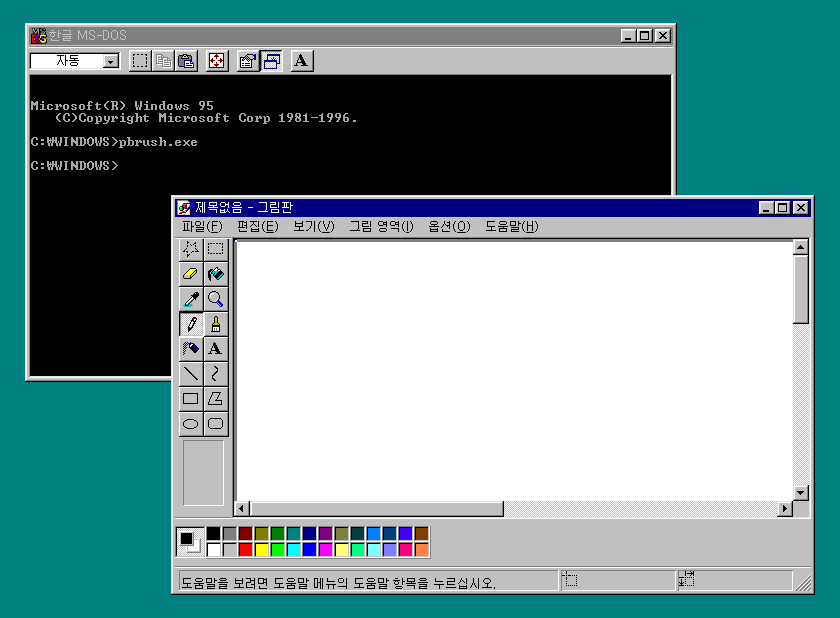Activate the Magnifier tool
The height and width of the screenshot is (618, 840).
215,299
